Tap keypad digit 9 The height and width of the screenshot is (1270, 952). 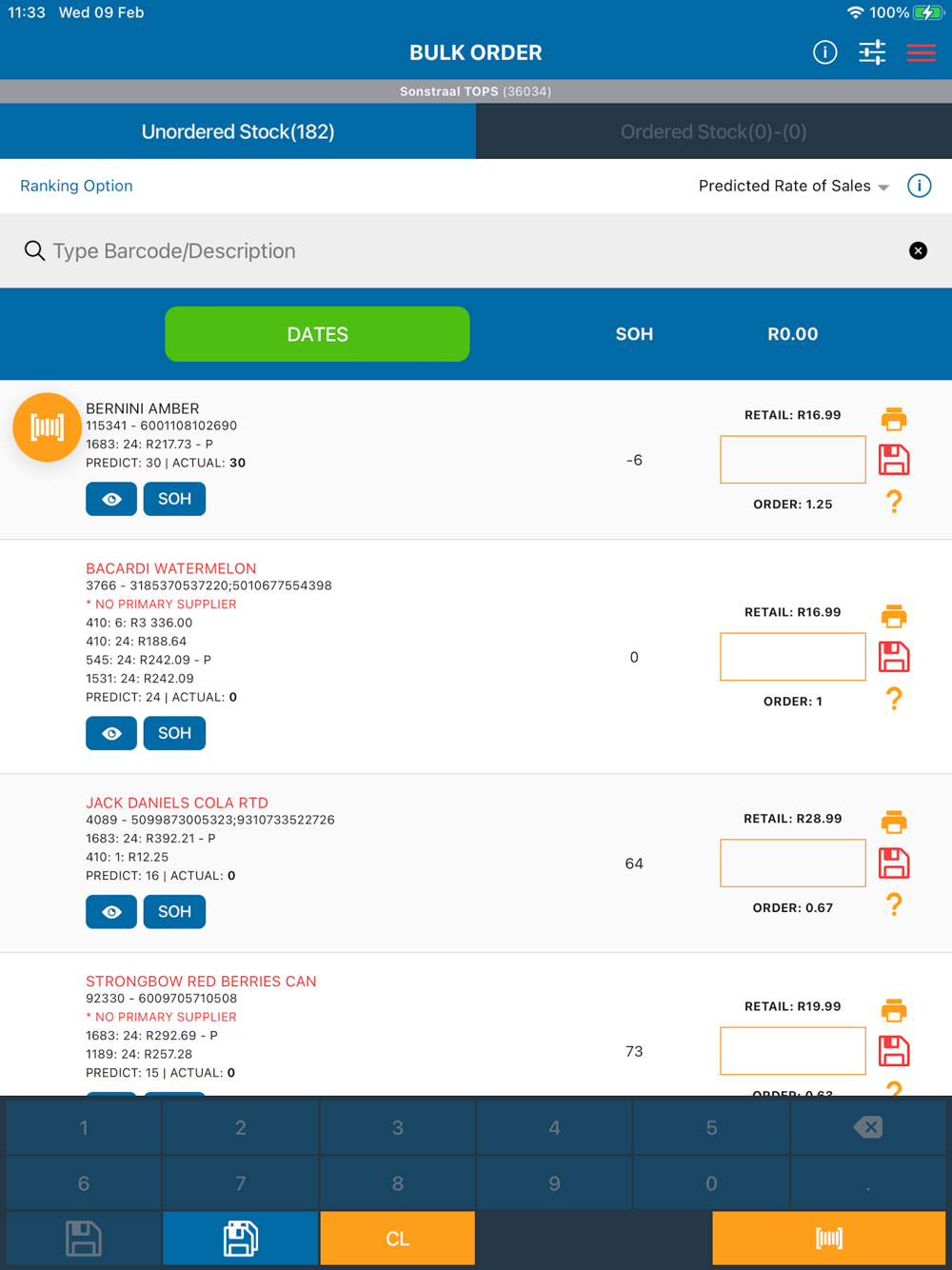[554, 1183]
